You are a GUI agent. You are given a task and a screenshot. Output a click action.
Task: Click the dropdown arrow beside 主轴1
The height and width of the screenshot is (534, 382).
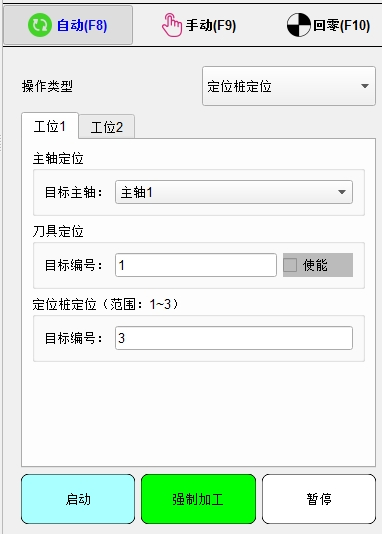[x=342, y=192]
